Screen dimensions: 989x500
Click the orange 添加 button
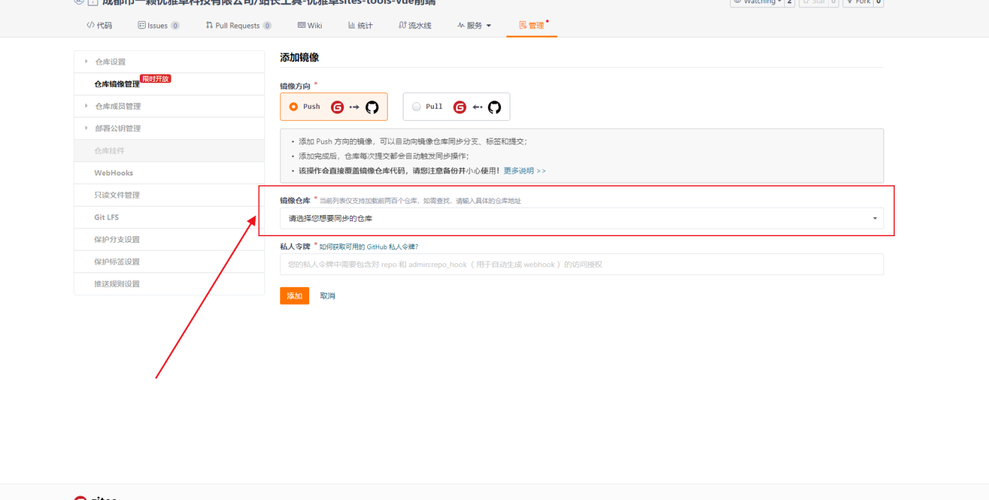pyautogui.click(x=295, y=296)
